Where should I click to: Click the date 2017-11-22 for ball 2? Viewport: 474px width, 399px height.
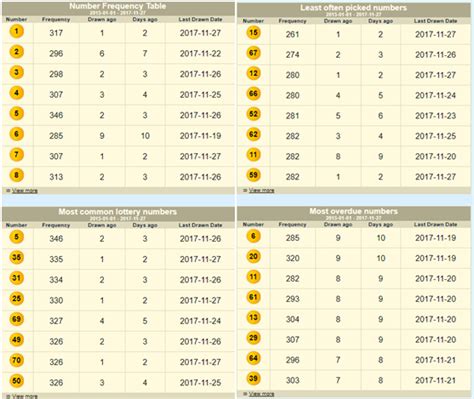[x=200, y=54]
